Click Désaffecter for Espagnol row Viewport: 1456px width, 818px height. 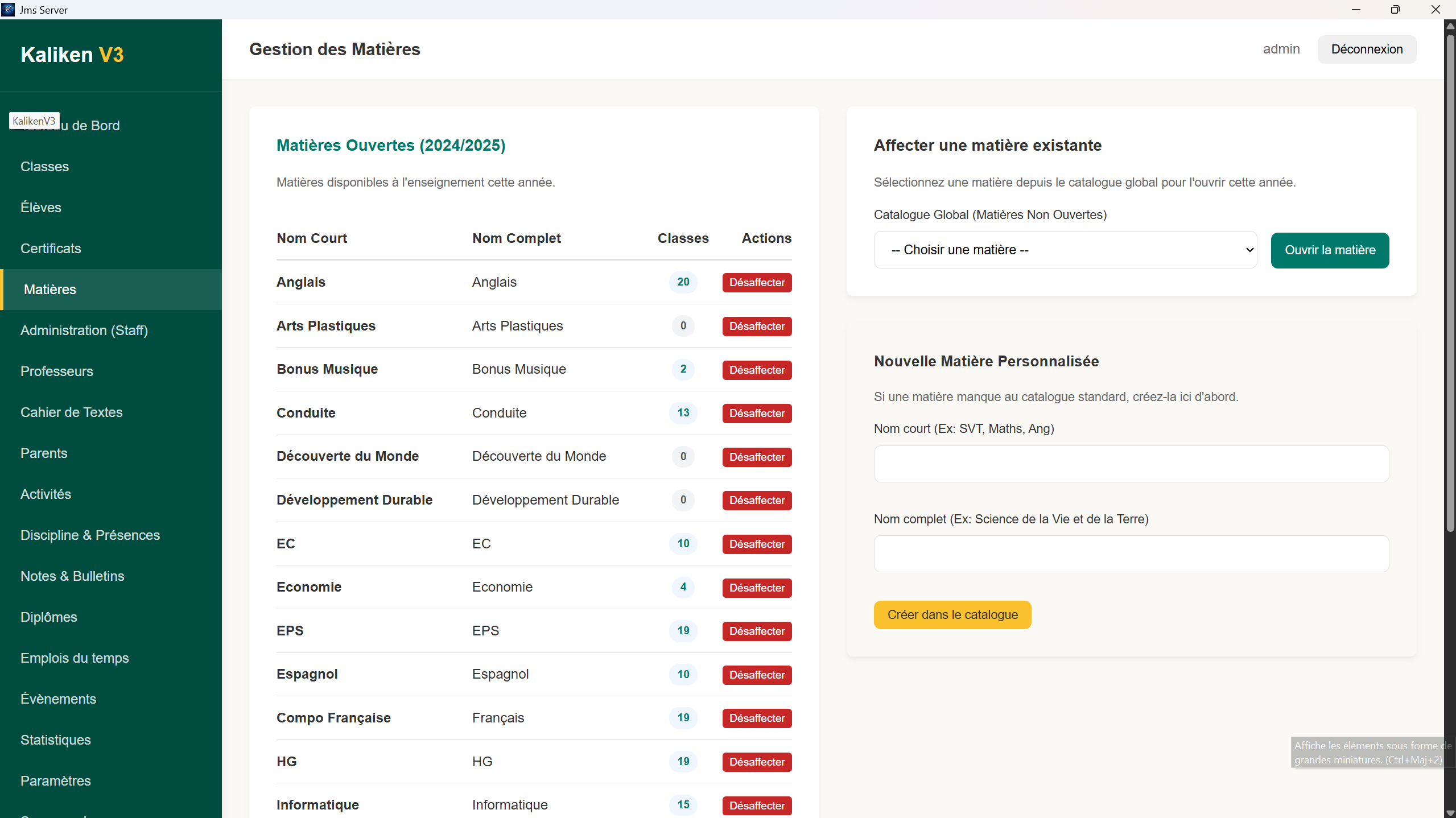(x=757, y=675)
